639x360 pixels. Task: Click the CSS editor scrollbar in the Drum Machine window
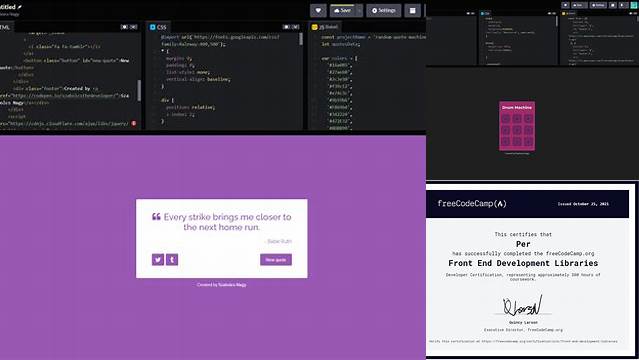coord(556,21)
